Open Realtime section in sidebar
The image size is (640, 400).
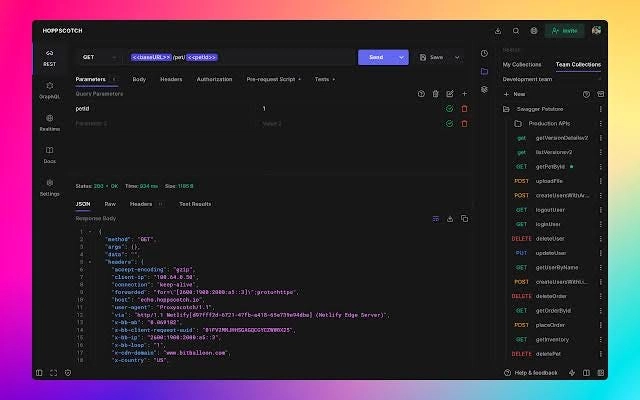point(49,122)
